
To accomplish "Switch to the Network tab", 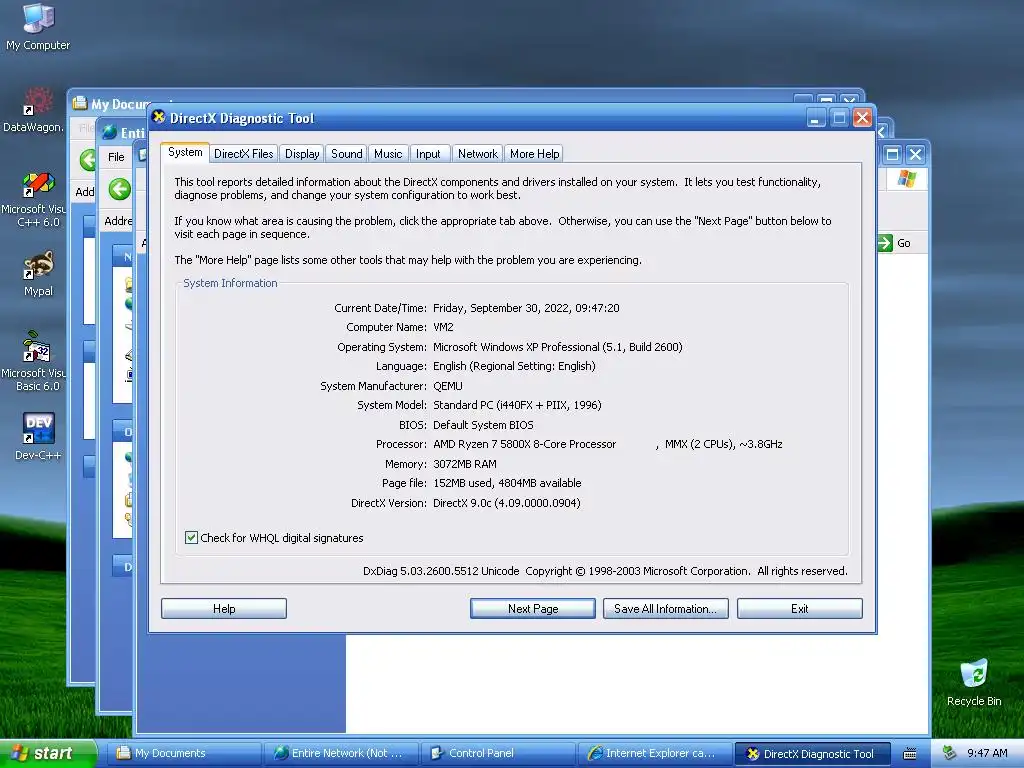I will [x=477, y=153].
